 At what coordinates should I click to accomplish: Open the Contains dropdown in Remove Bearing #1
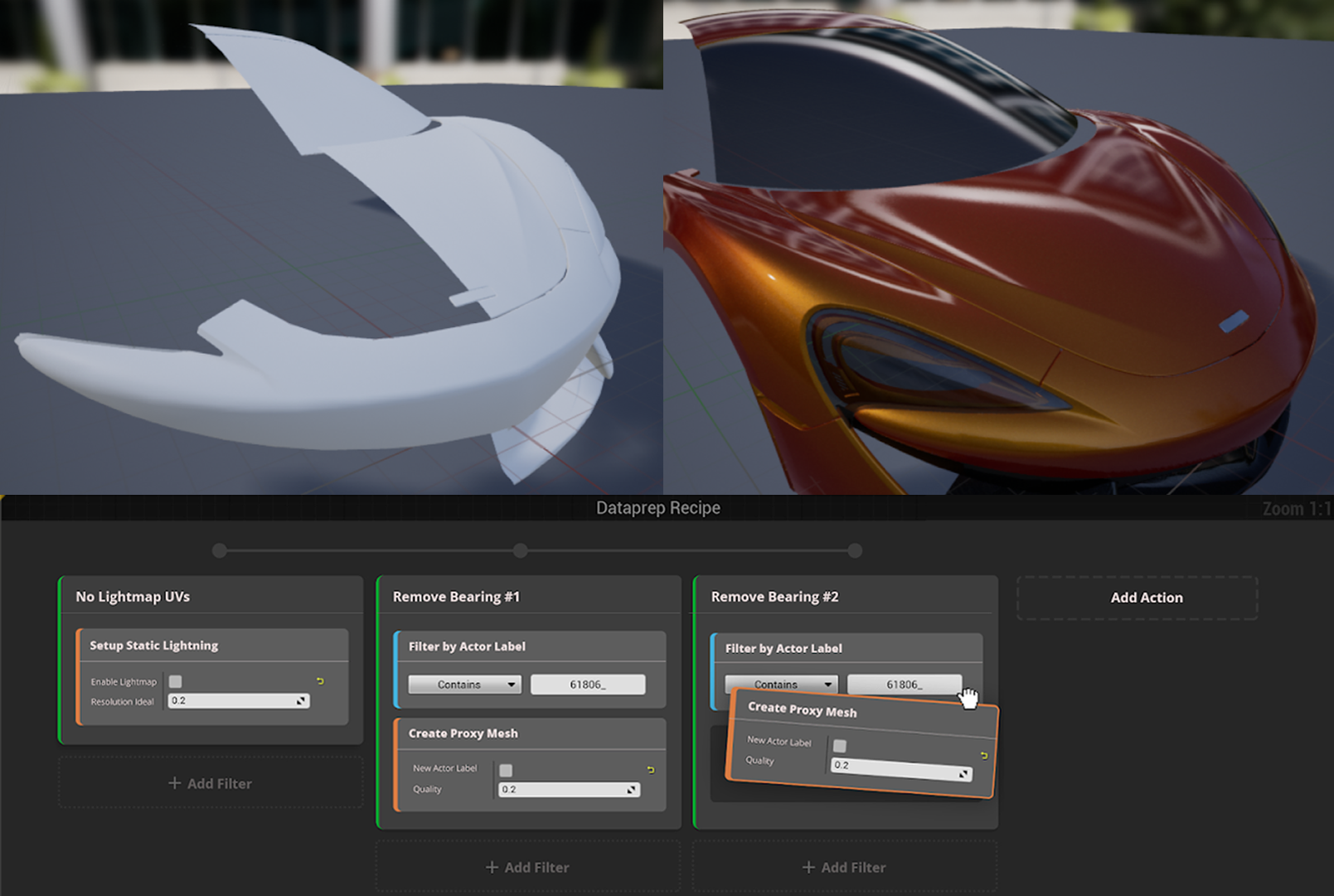tap(464, 685)
